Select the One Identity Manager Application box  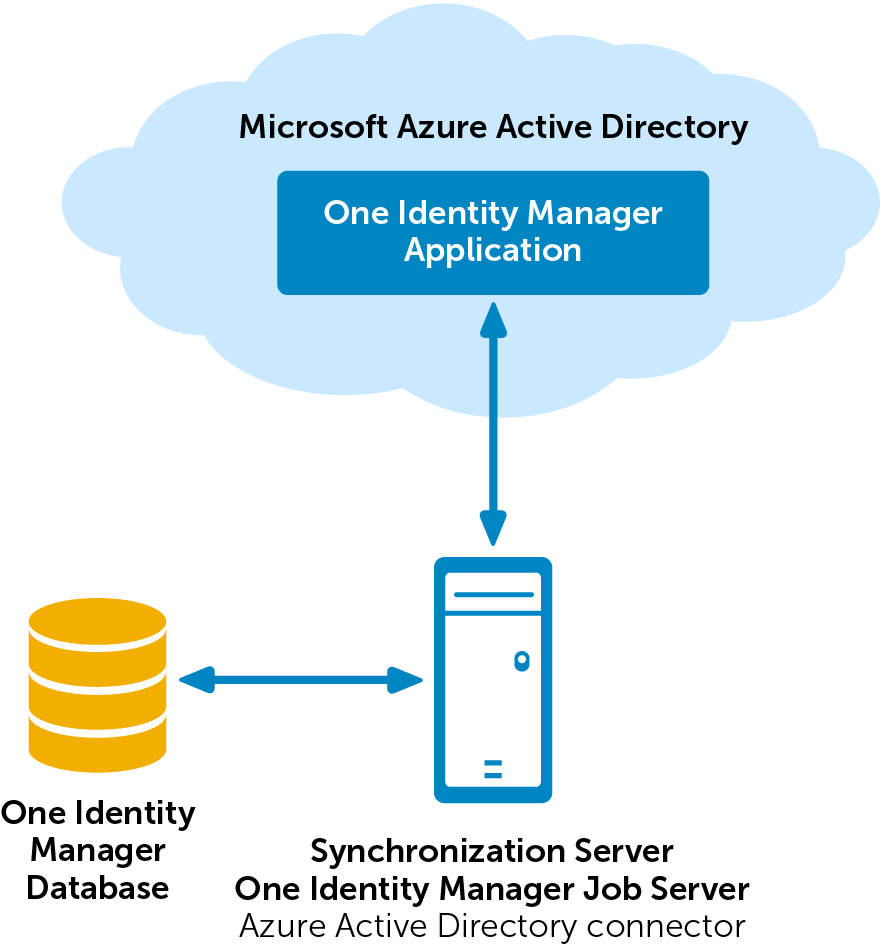493,233
